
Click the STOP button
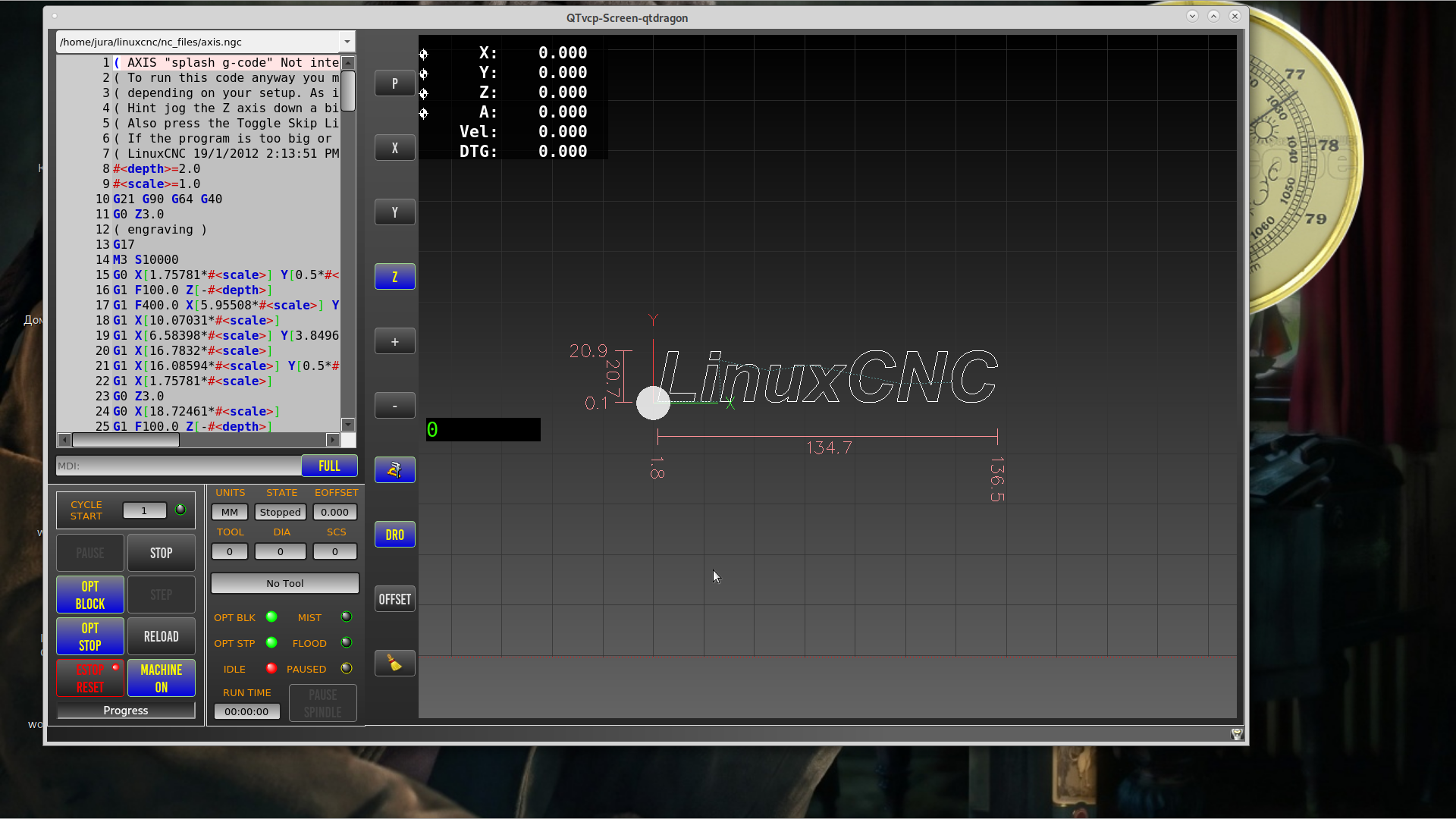161,553
